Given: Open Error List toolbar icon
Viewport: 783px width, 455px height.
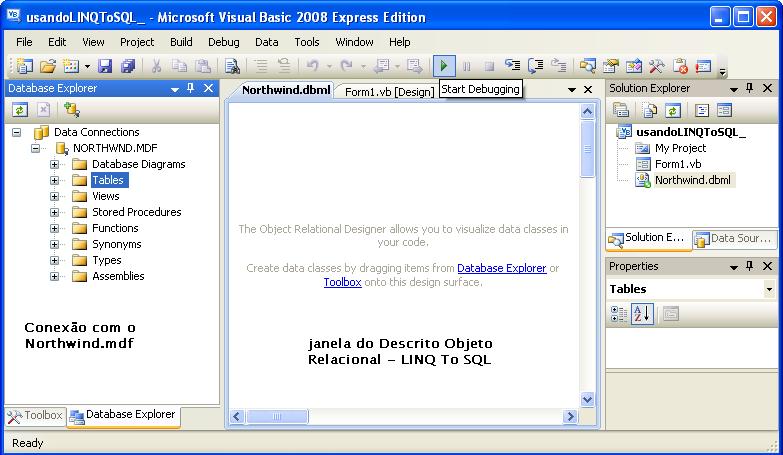Looking at the screenshot, I should pyautogui.click(x=680, y=66).
